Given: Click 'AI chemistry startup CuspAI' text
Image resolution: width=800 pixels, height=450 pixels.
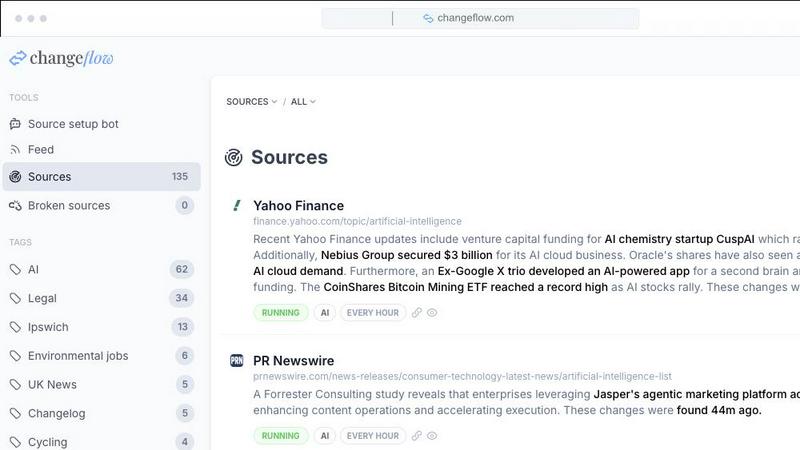Looking at the screenshot, I should 679,239.
